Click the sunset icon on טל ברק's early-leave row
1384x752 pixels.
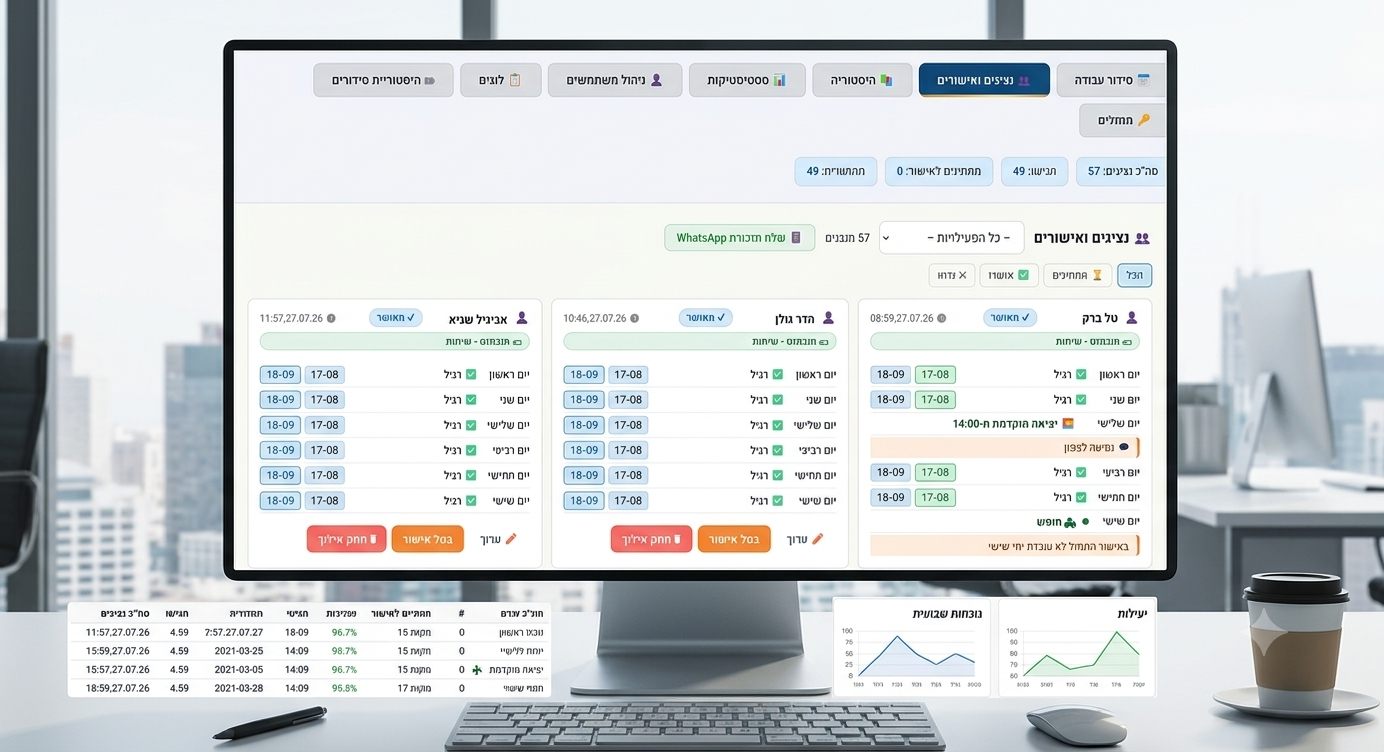(x=1068, y=424)
